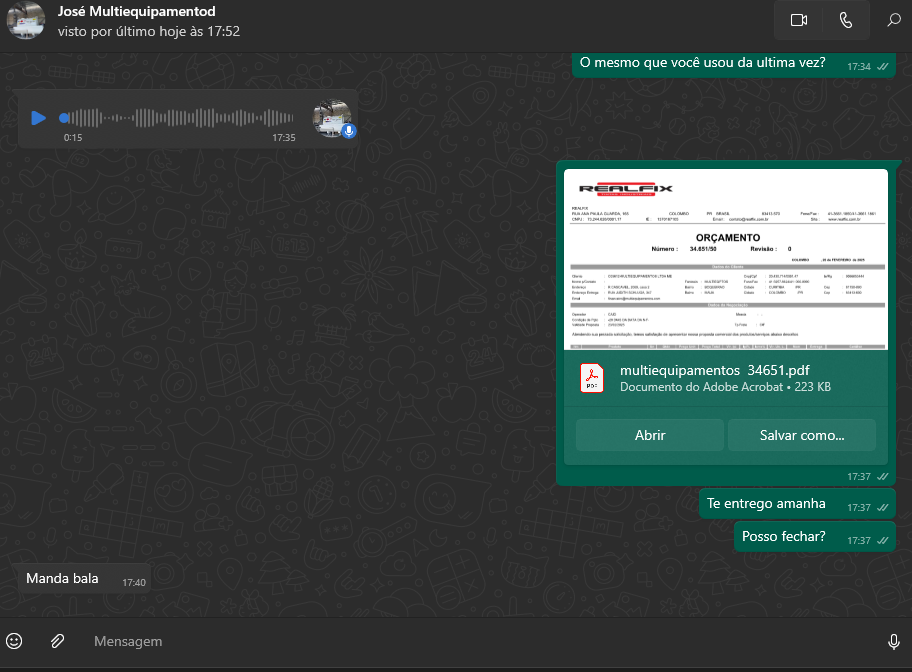Record a voice message with microphone
912x672 pixels.
pyautogui.click(x=893, y=641)
